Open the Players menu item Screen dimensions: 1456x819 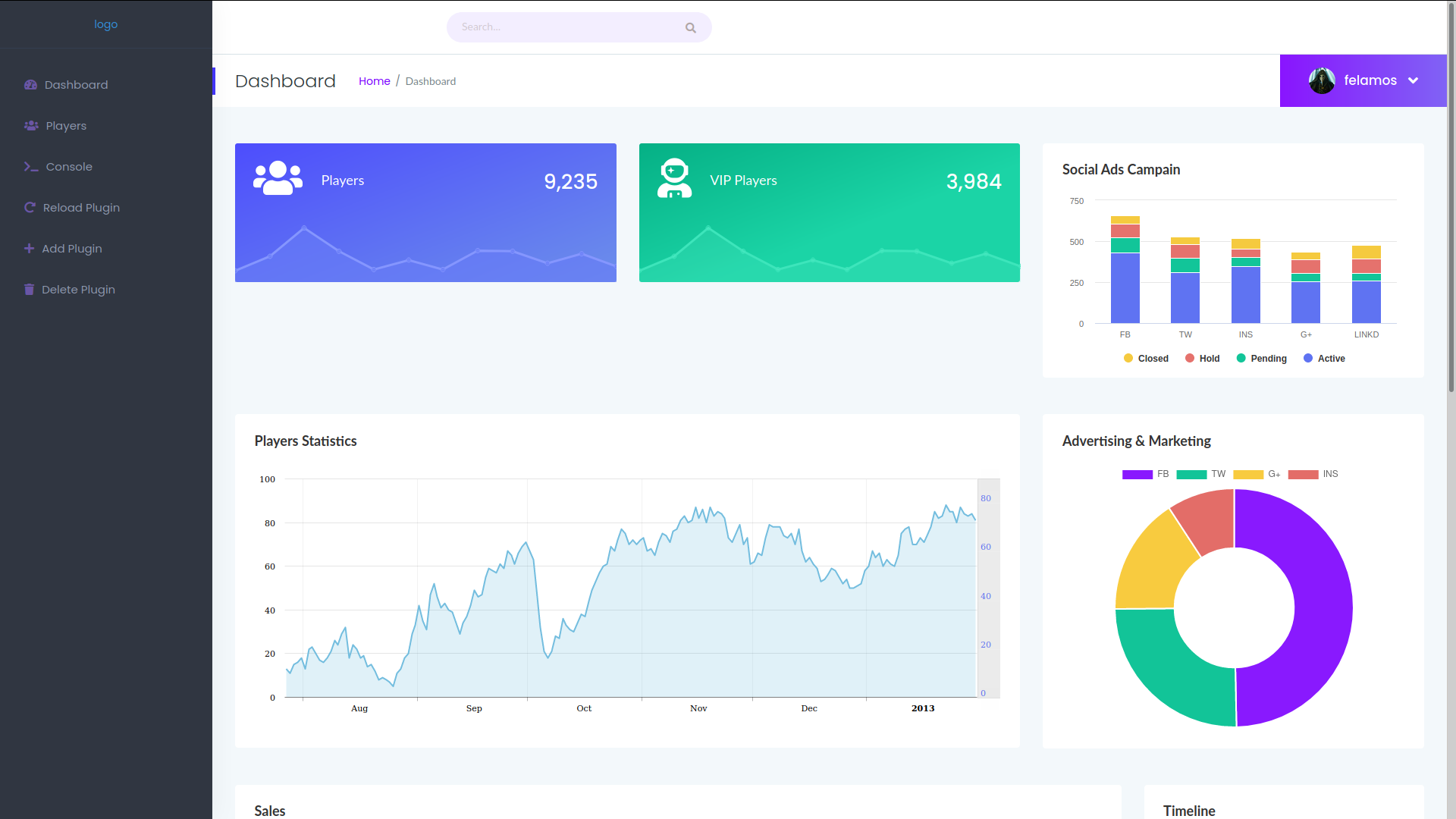pos(66,126)
